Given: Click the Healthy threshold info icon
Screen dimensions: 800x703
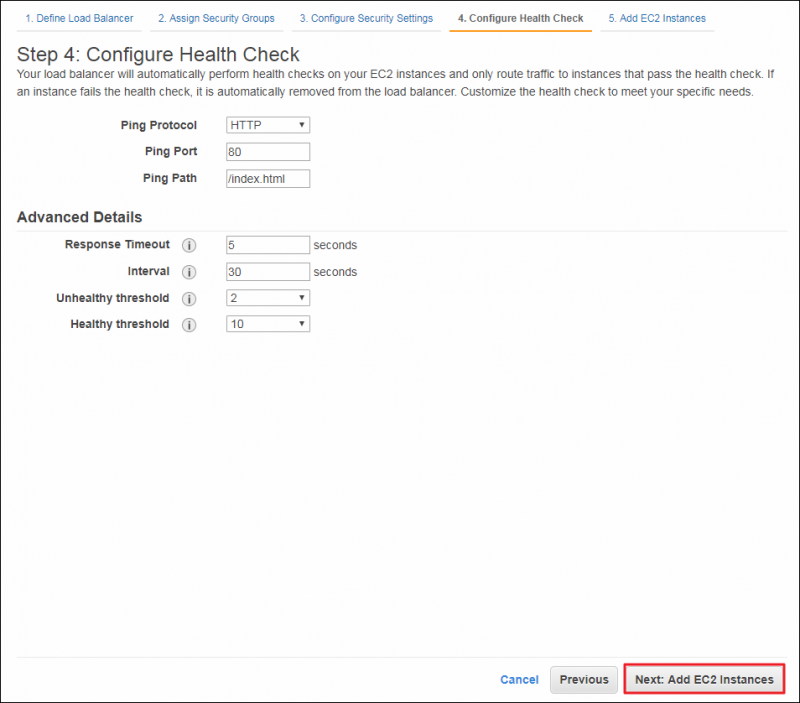Looking at the screenshot, I should pos(189,324).
